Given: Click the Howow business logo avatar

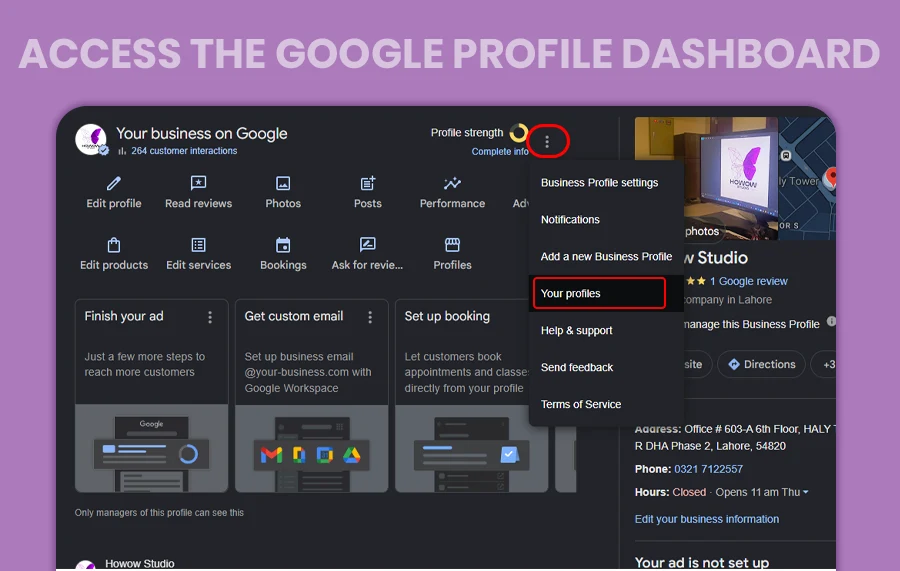Looking at the screenshot, I should (x=91, y=139).
